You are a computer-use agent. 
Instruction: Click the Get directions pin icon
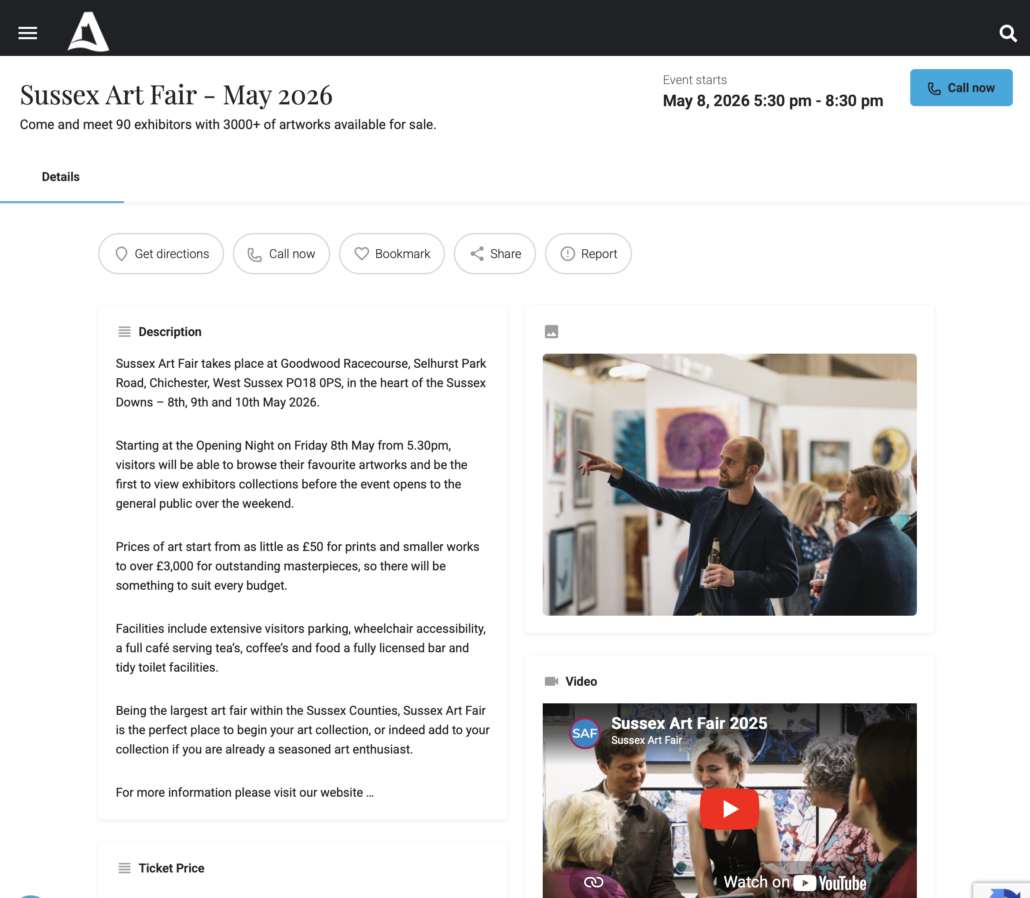point(122,254)
